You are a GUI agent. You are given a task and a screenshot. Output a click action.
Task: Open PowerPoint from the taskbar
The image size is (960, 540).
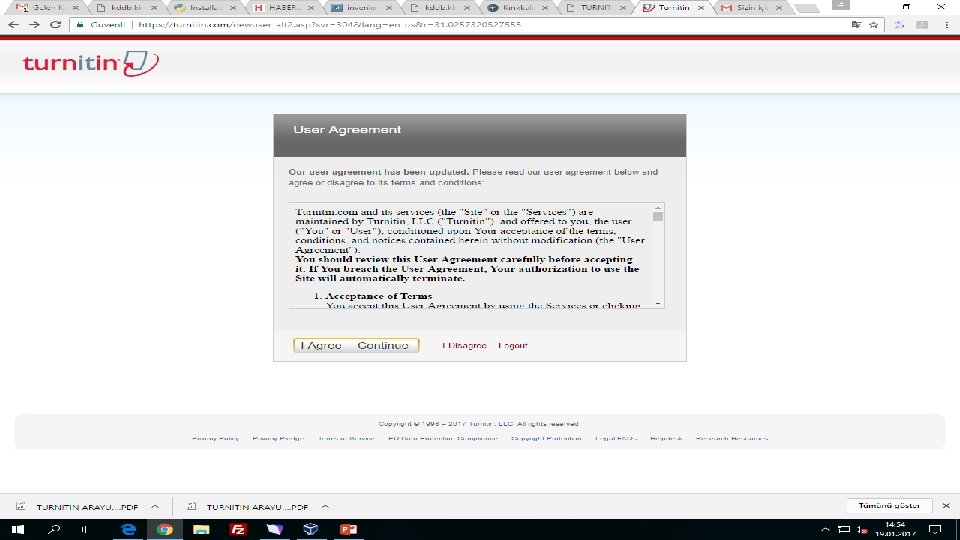click(348, 529)
